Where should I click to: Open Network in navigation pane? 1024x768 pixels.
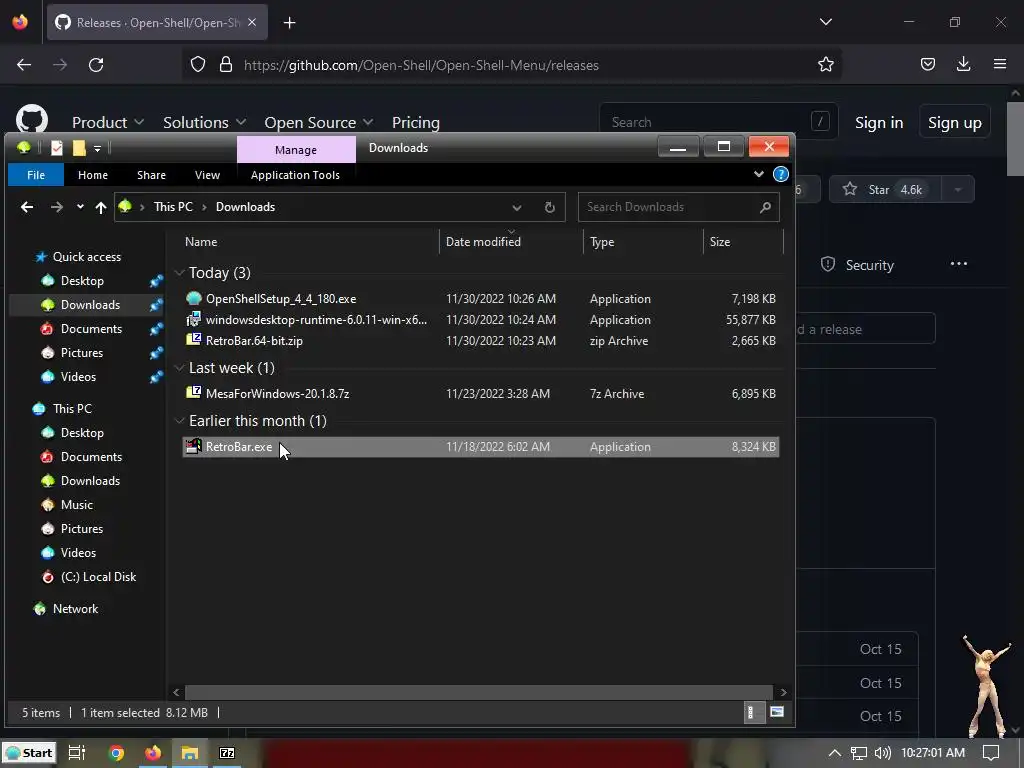[75, 609]
